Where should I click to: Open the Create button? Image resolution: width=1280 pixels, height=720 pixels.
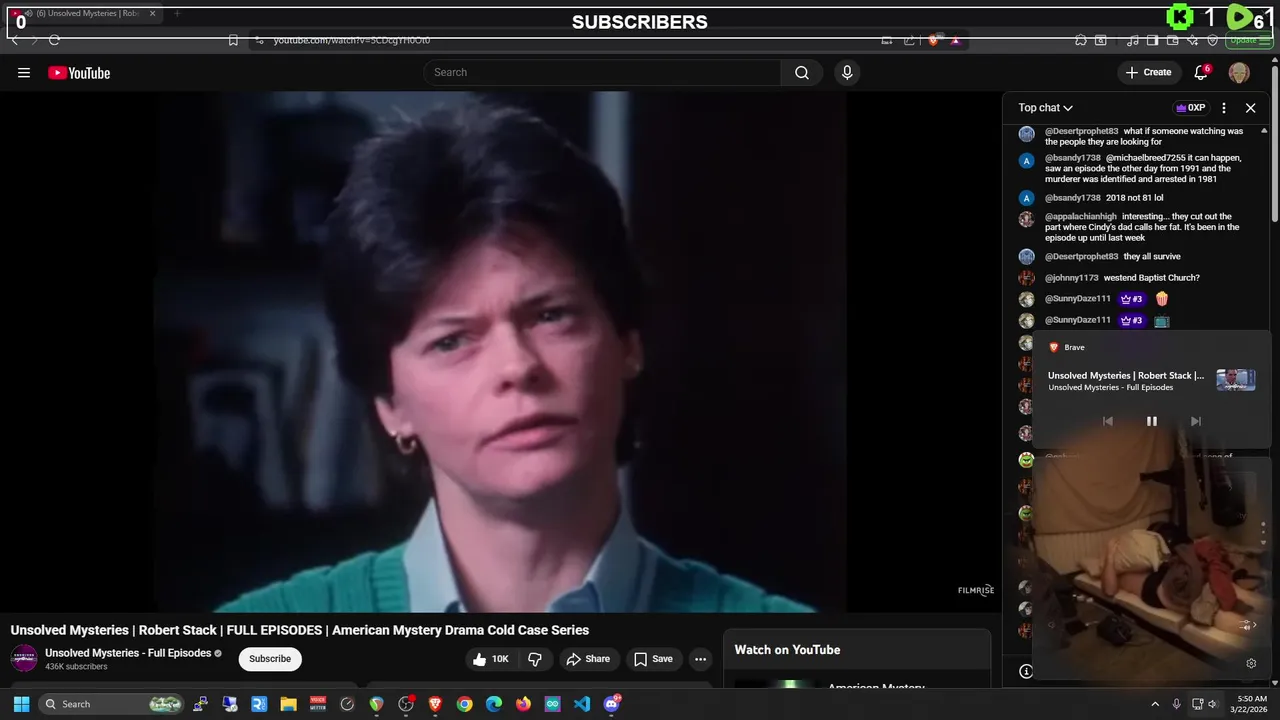tap(1148, 72)
